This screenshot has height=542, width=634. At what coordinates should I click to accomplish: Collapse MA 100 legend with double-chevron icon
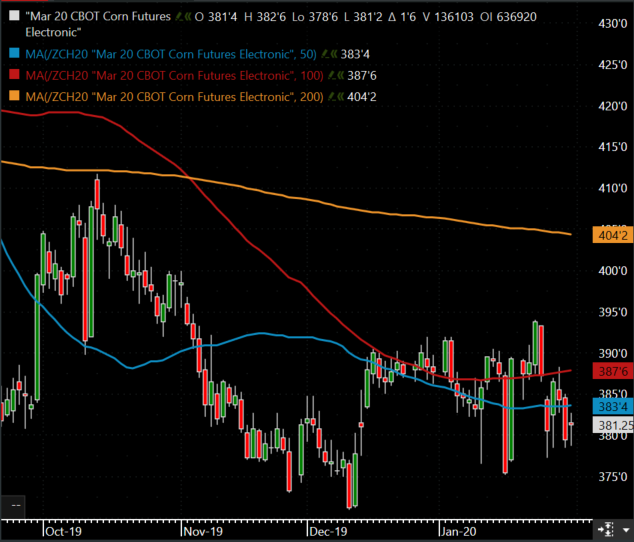(340, 76)
